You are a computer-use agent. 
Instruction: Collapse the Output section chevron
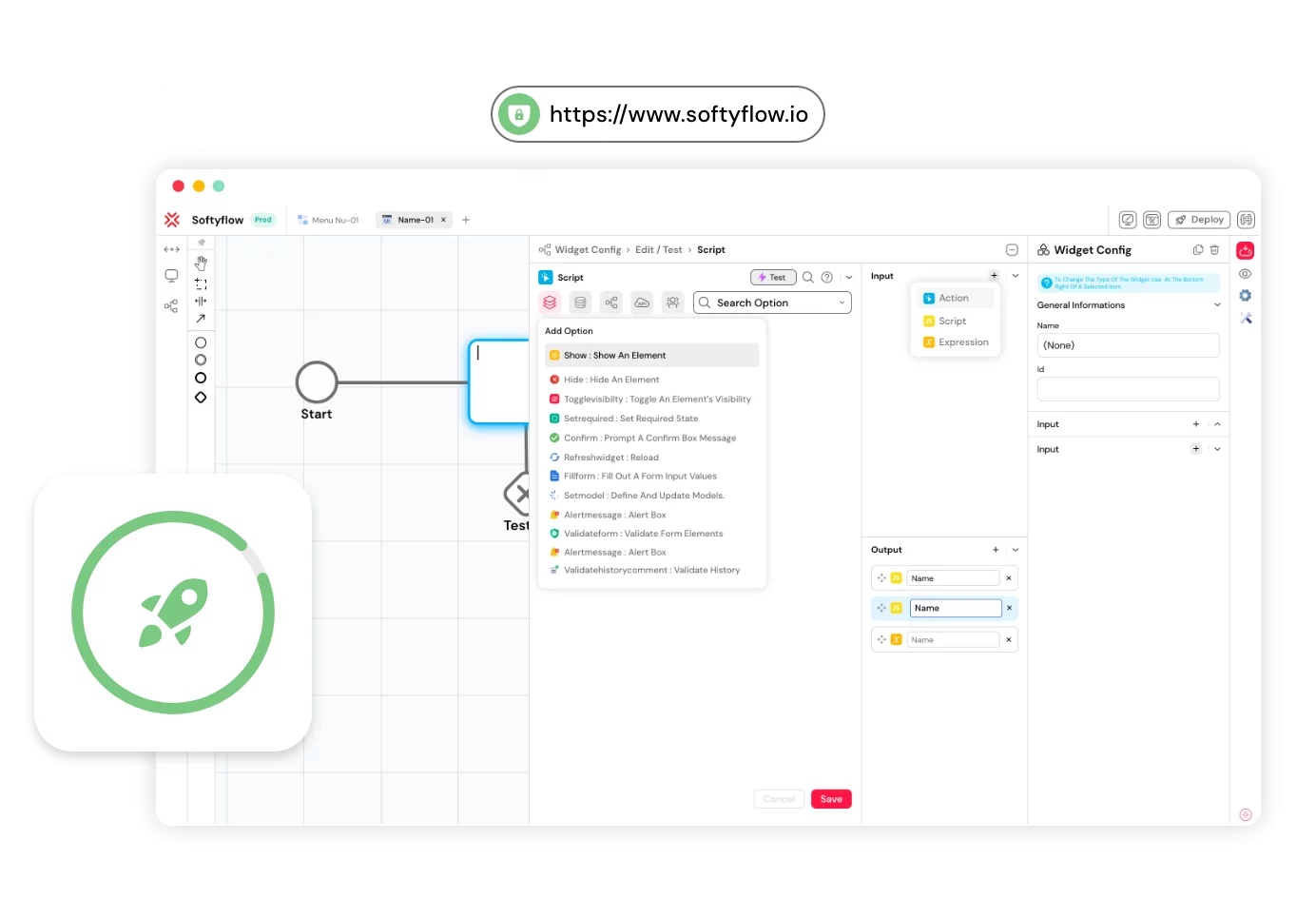click(1016, 550)
